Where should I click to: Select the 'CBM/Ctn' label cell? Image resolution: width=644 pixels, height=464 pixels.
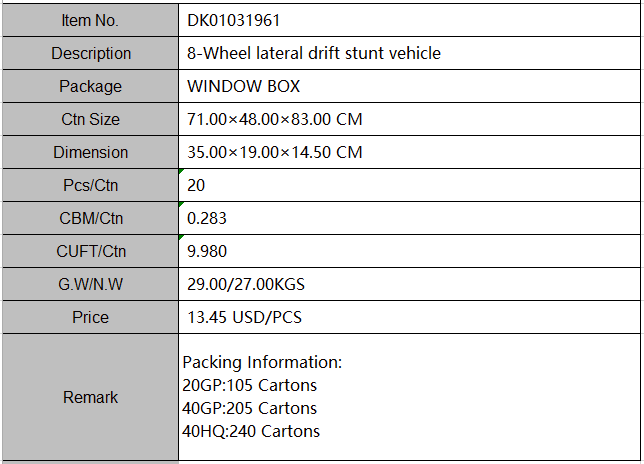click(90, 218)
